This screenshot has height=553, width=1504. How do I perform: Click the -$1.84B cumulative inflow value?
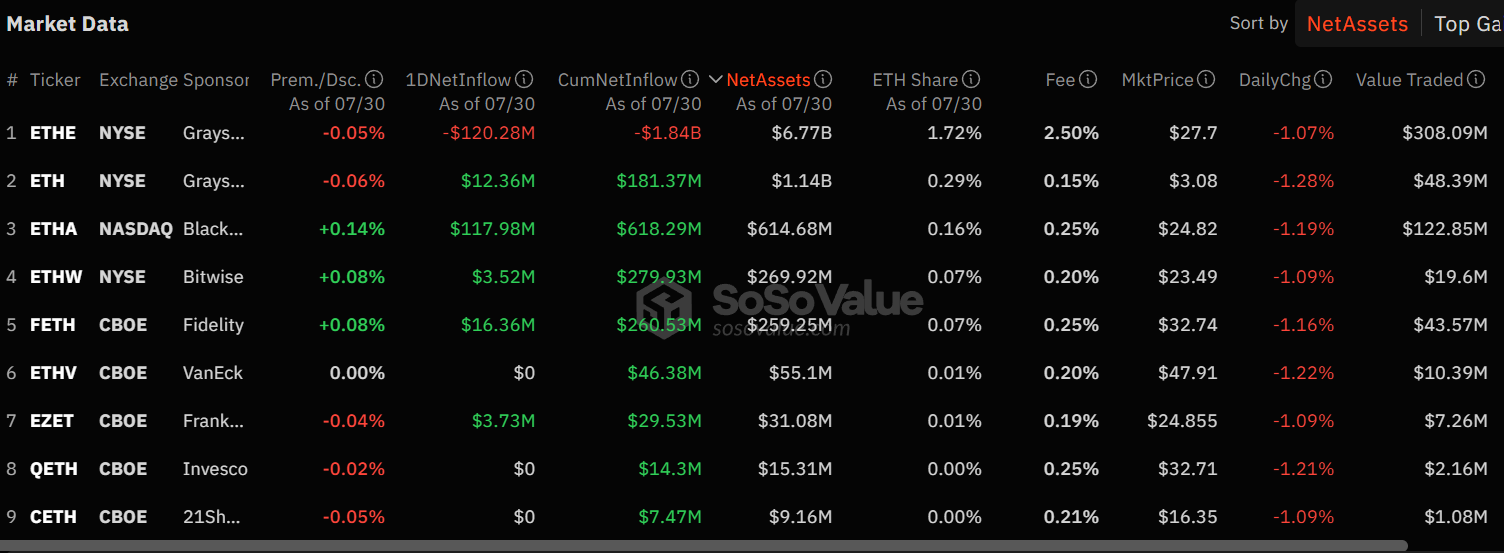[x=667, y=133]
